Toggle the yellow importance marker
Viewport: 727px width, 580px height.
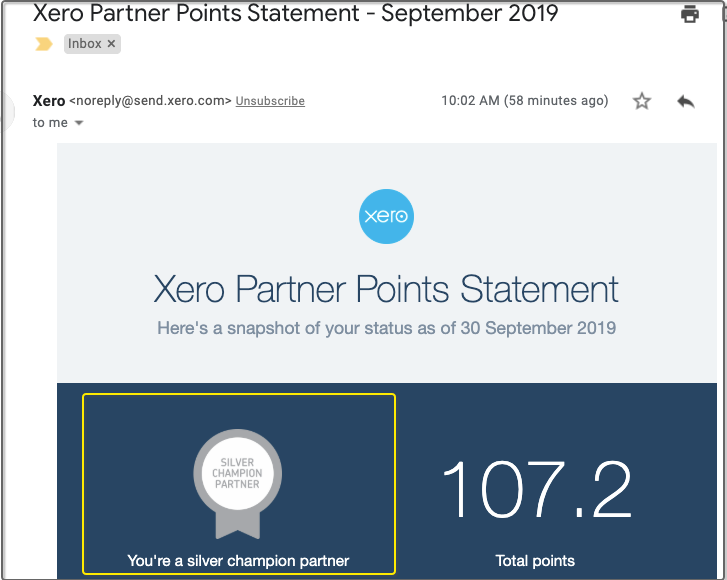44,44
